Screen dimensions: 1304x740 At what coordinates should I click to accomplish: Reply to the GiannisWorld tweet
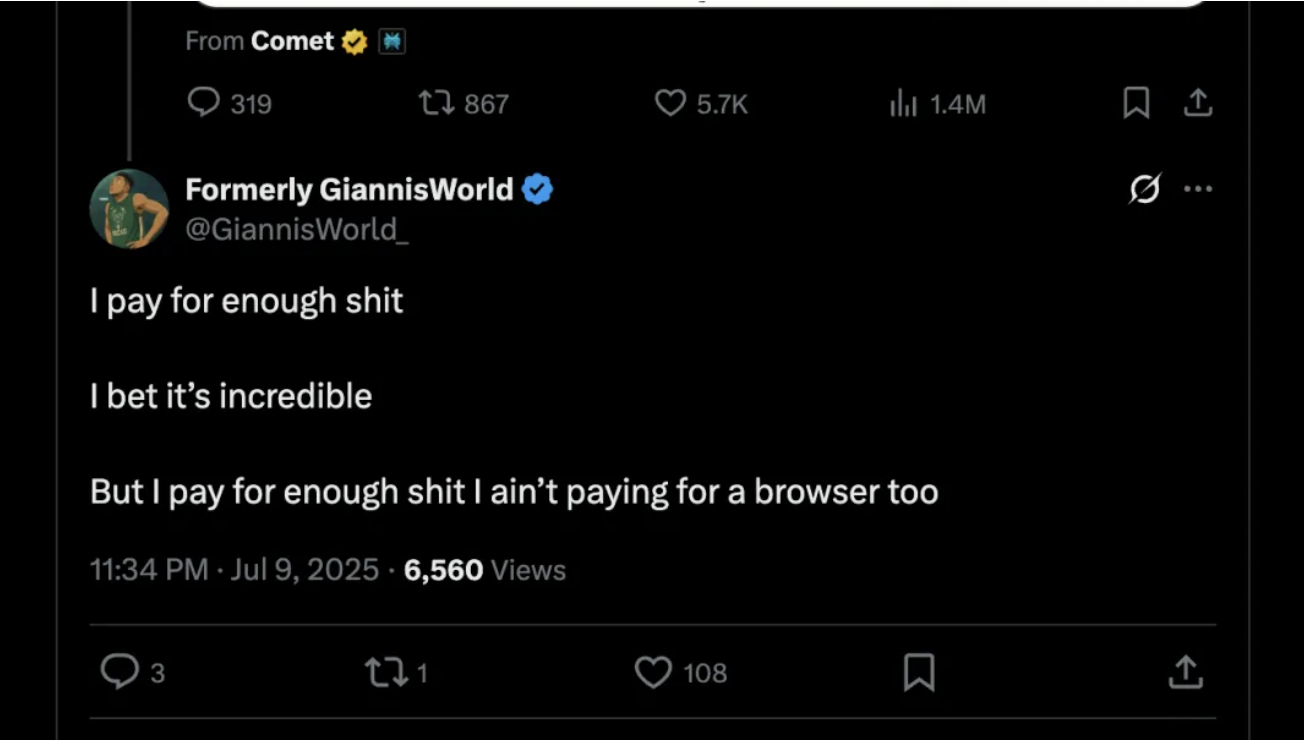[x=132, y=672]
